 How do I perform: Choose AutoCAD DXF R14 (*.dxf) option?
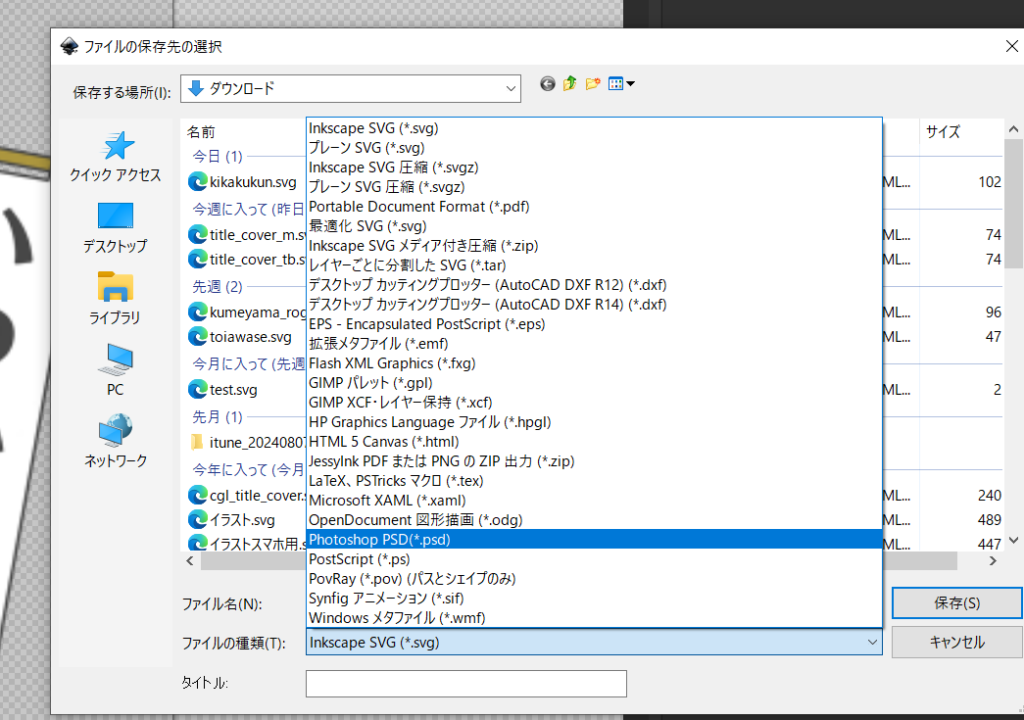pyautogui.click(x=594, y=304)
